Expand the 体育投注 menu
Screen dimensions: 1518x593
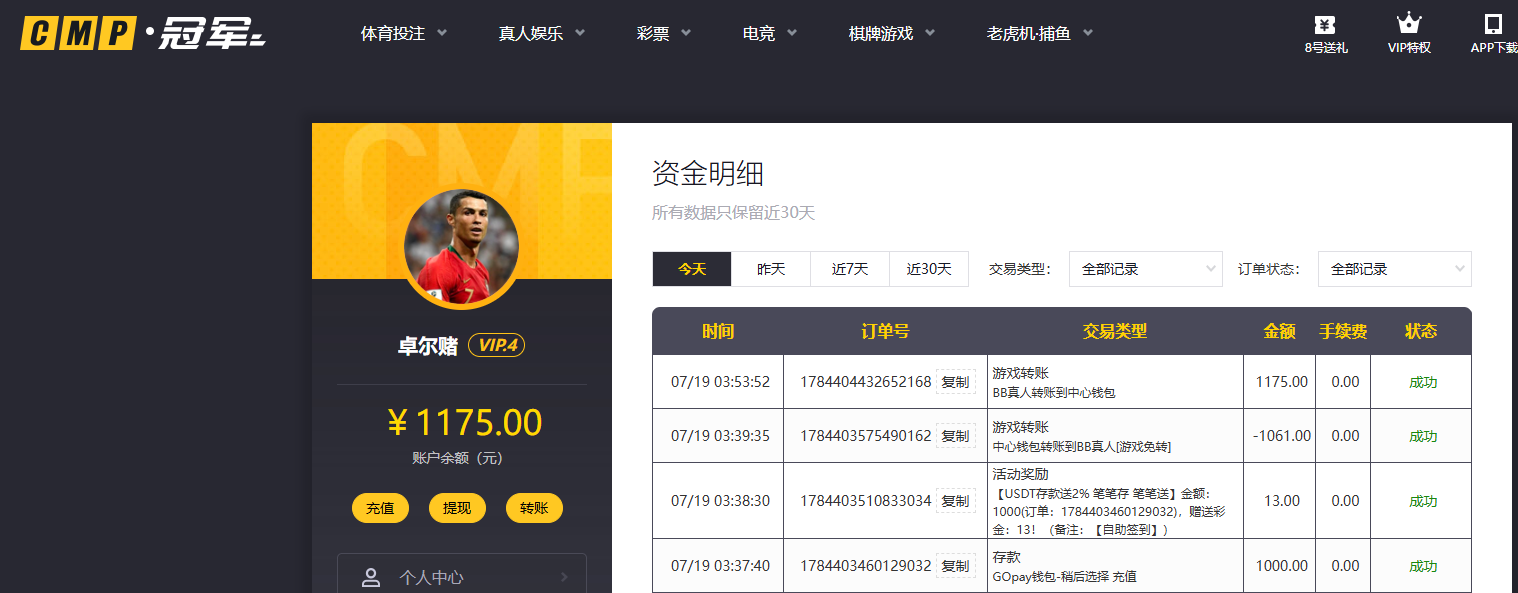point(404,33)
